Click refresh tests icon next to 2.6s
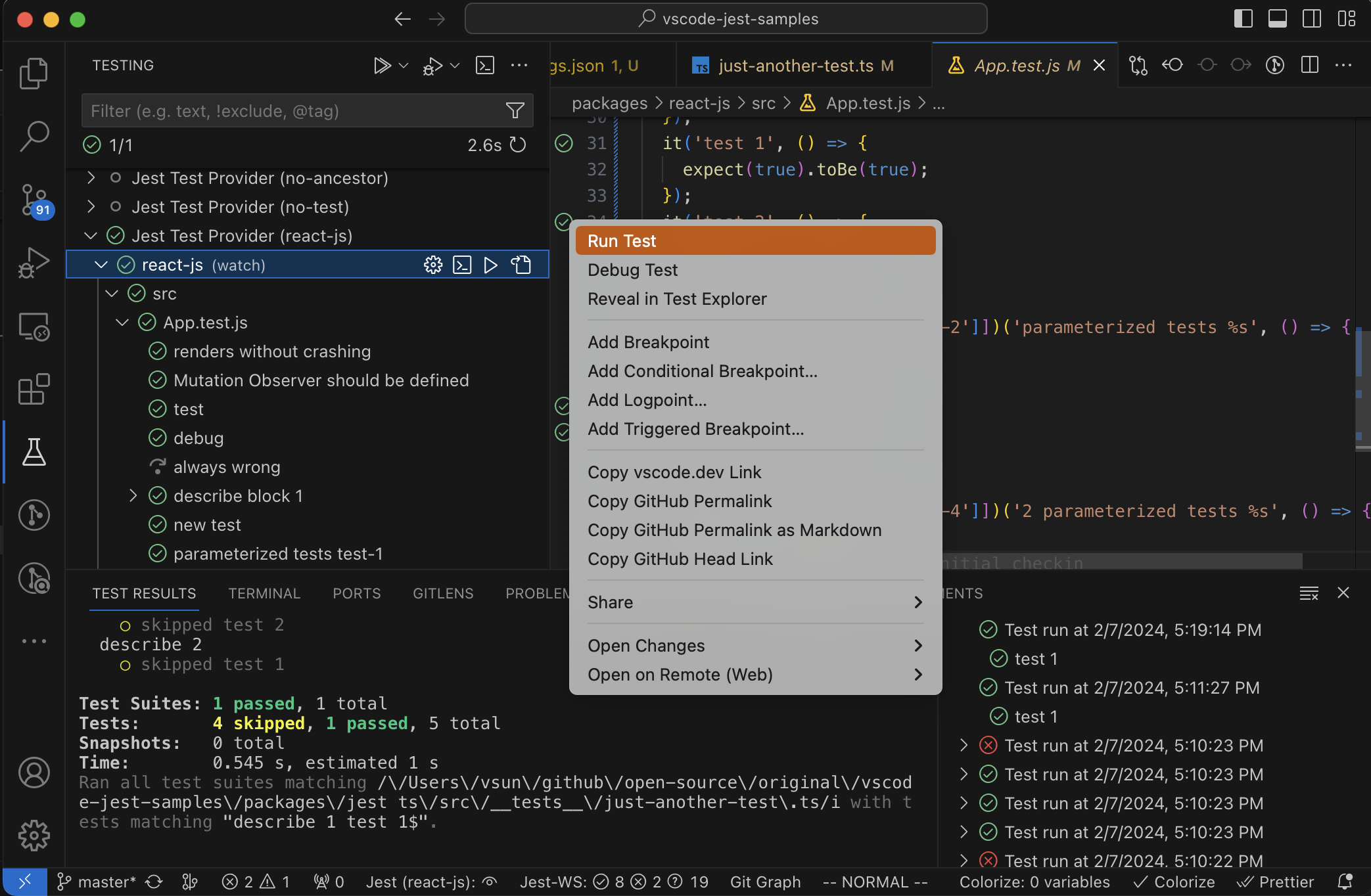Viewport: 1371px width, 896px height. pos(519,145)
